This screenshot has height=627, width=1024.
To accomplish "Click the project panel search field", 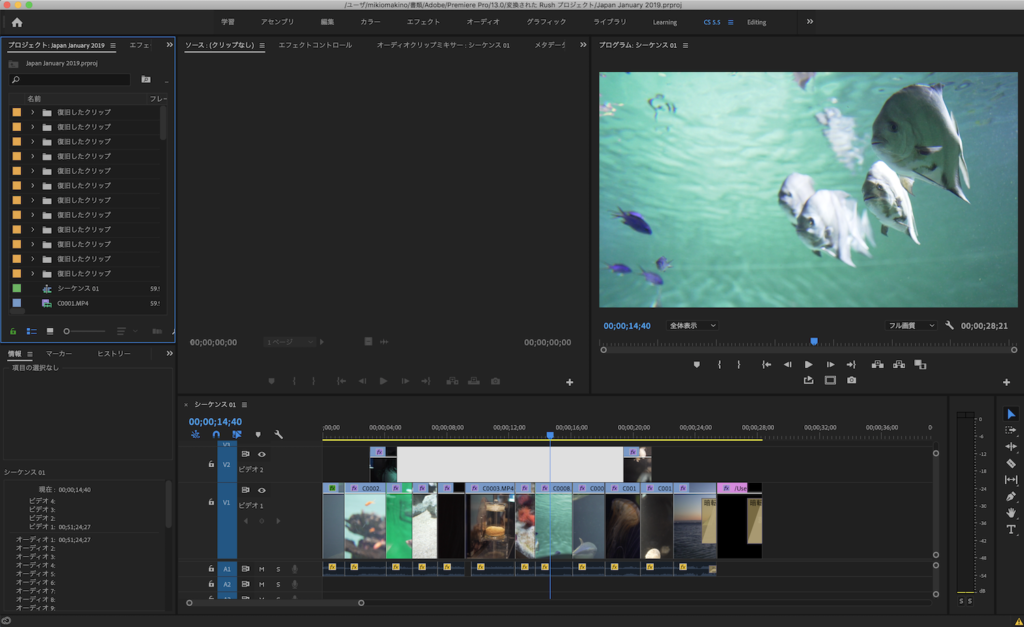I will click(70, 79).
